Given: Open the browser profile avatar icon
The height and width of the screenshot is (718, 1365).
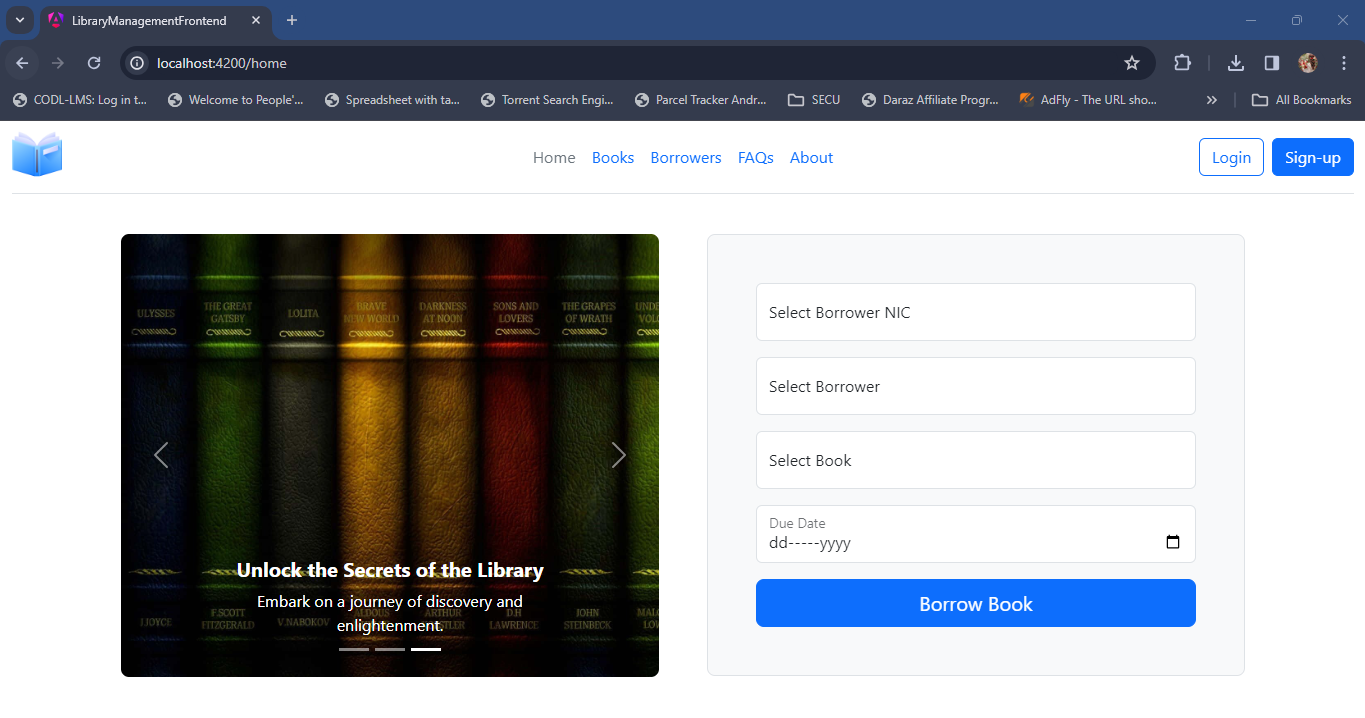Looking at the screenshot, I should (x=1307, y=62).
